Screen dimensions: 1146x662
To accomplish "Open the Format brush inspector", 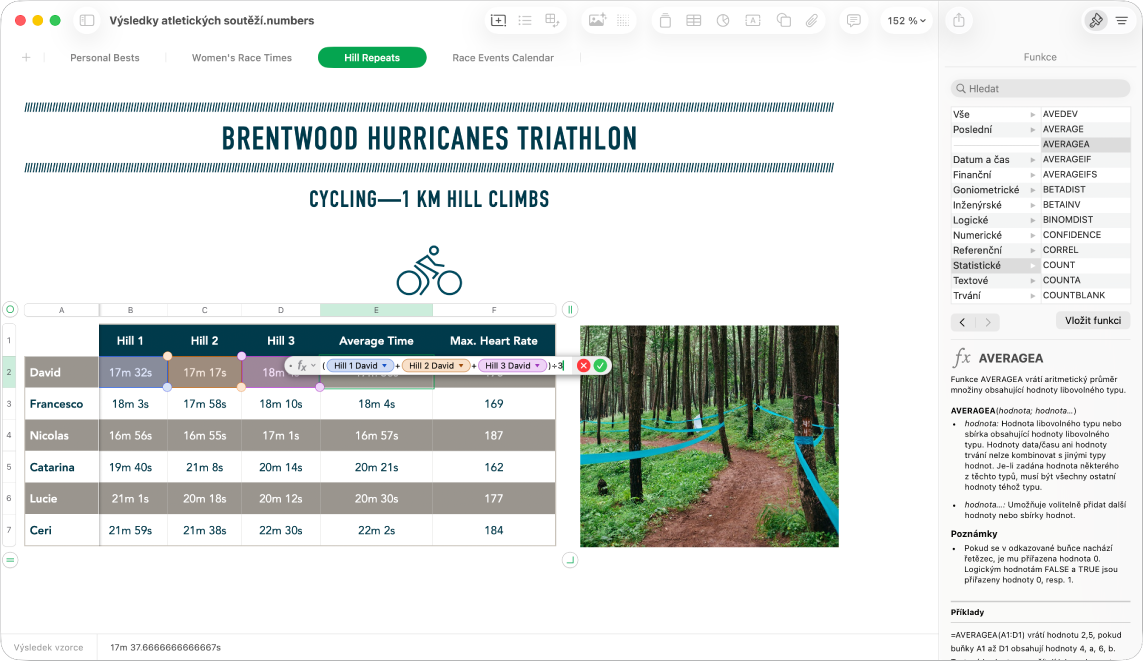I will (1096, 21).
